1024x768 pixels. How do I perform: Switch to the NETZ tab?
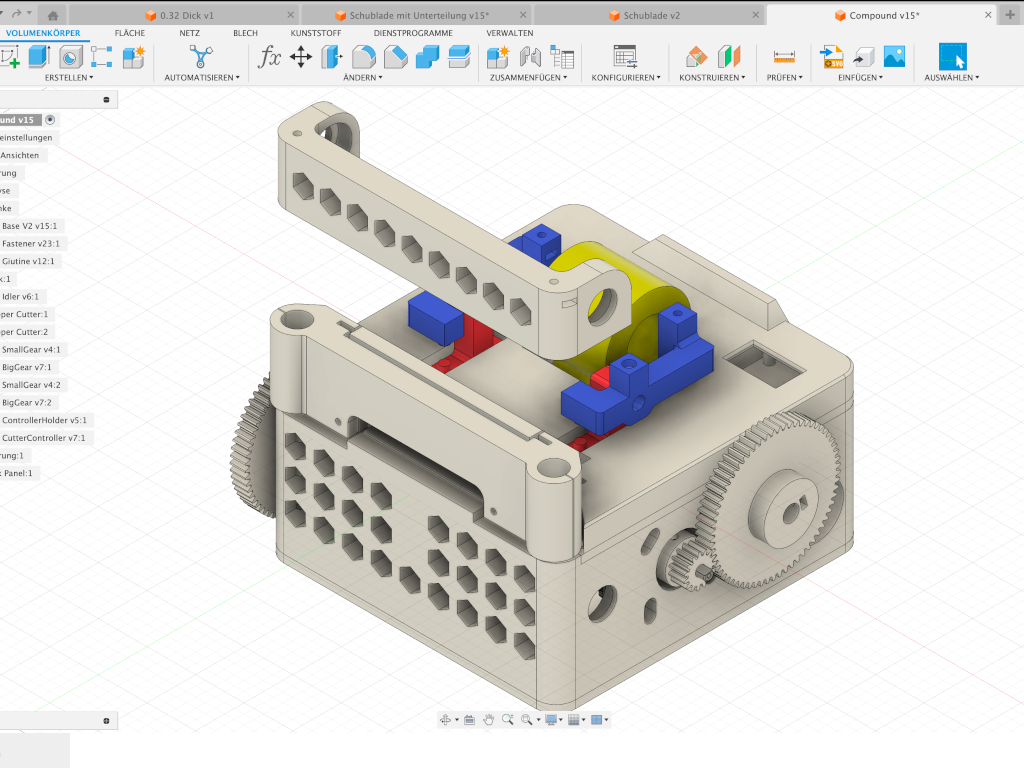click(189, 33)
